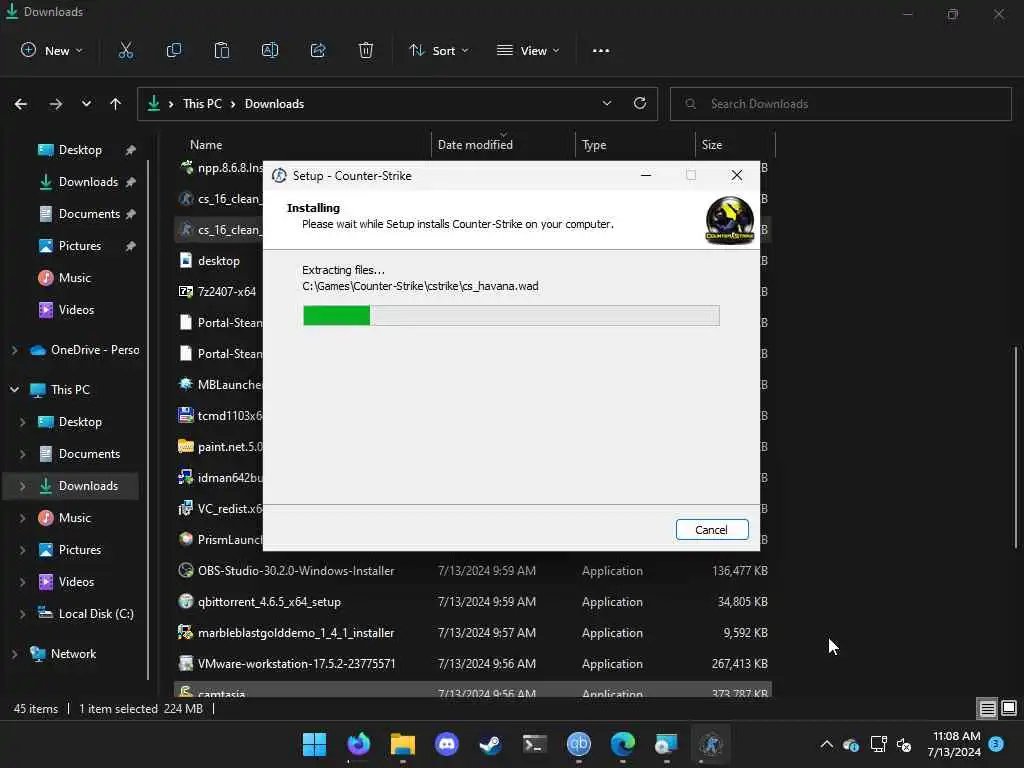Image resolution: width=1024 pixels, height=768 pixels.
Task: Select the desktop file in list
Action: 219,261
